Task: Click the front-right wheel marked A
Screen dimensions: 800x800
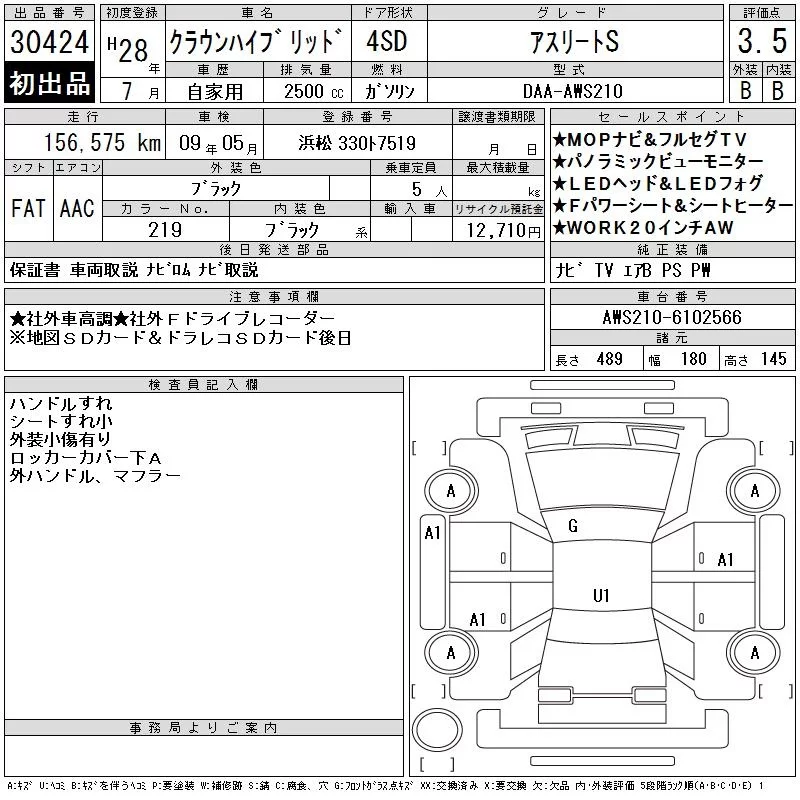Action: point(754,491)
